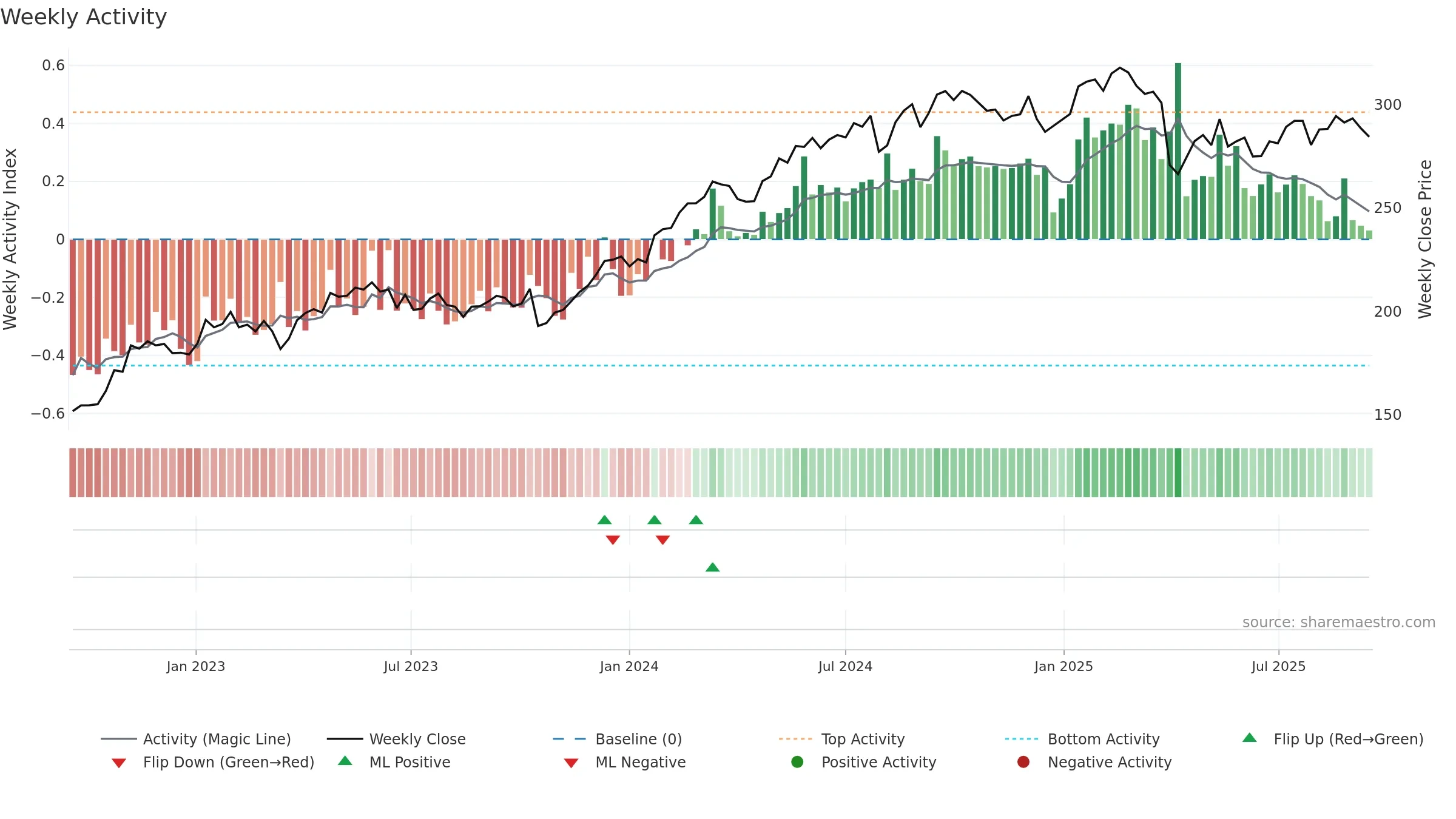Click the gray Magic Line legend line

tap(118, 739)
